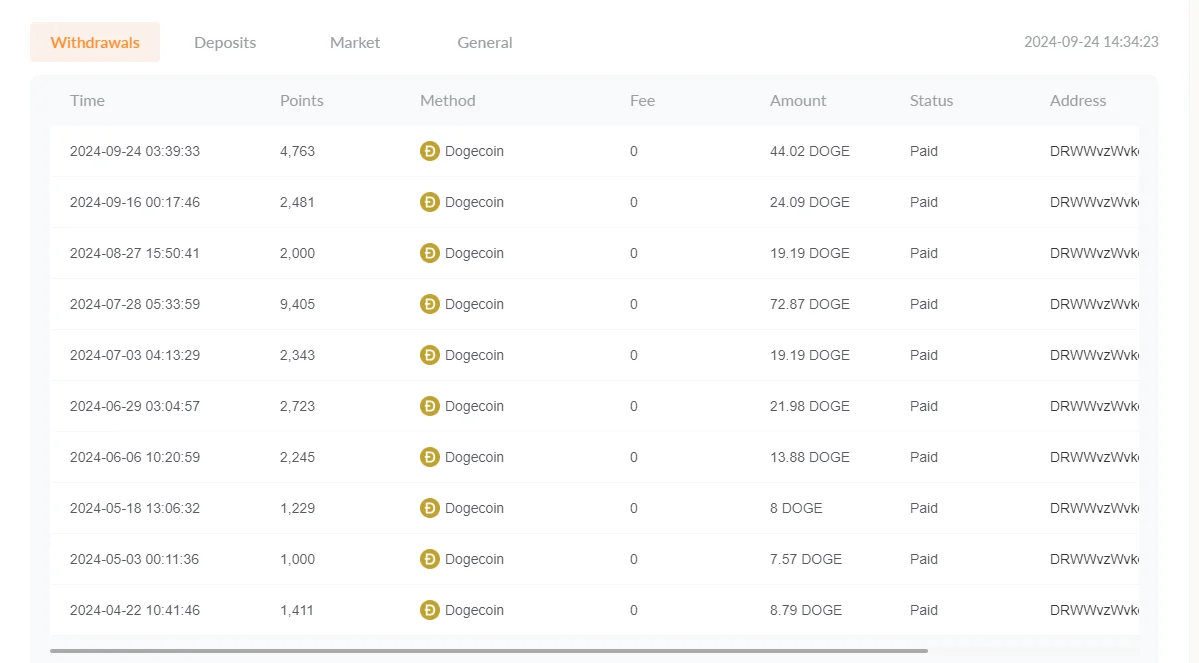This screenshot has height=663, width=1199.
Task: Click Dogecoin icon in 13.88 DOGE row
Action: pyautogui.click(x=430, y=457)
